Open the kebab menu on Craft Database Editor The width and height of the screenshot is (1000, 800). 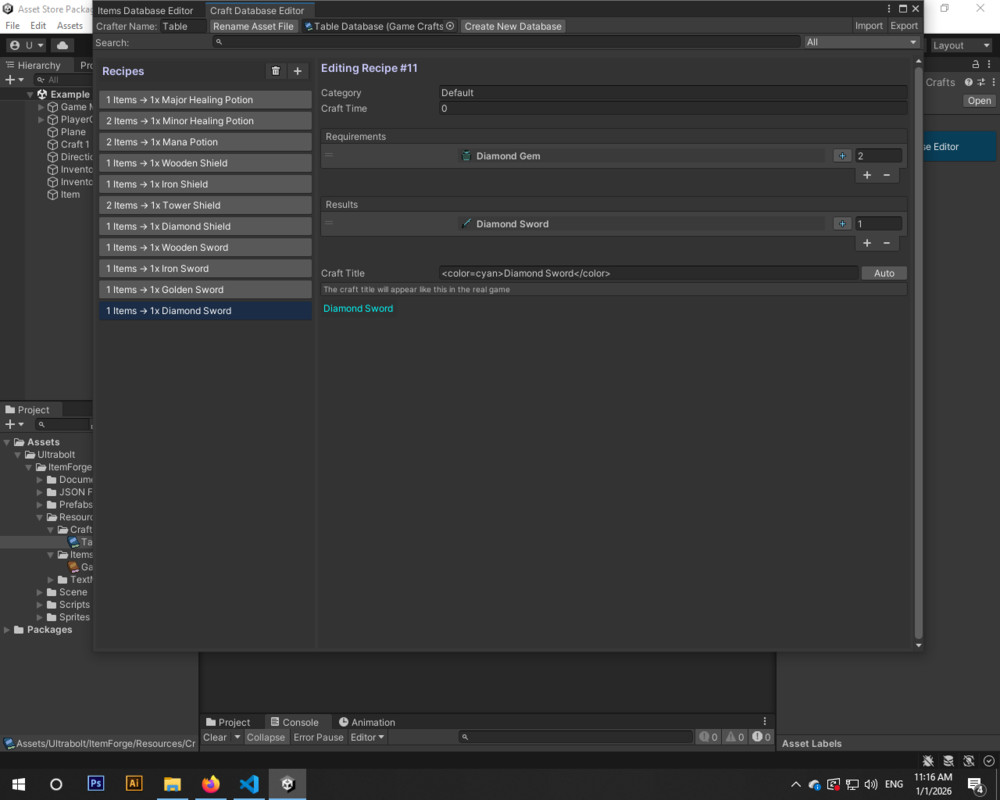click(x=888, y=8)
